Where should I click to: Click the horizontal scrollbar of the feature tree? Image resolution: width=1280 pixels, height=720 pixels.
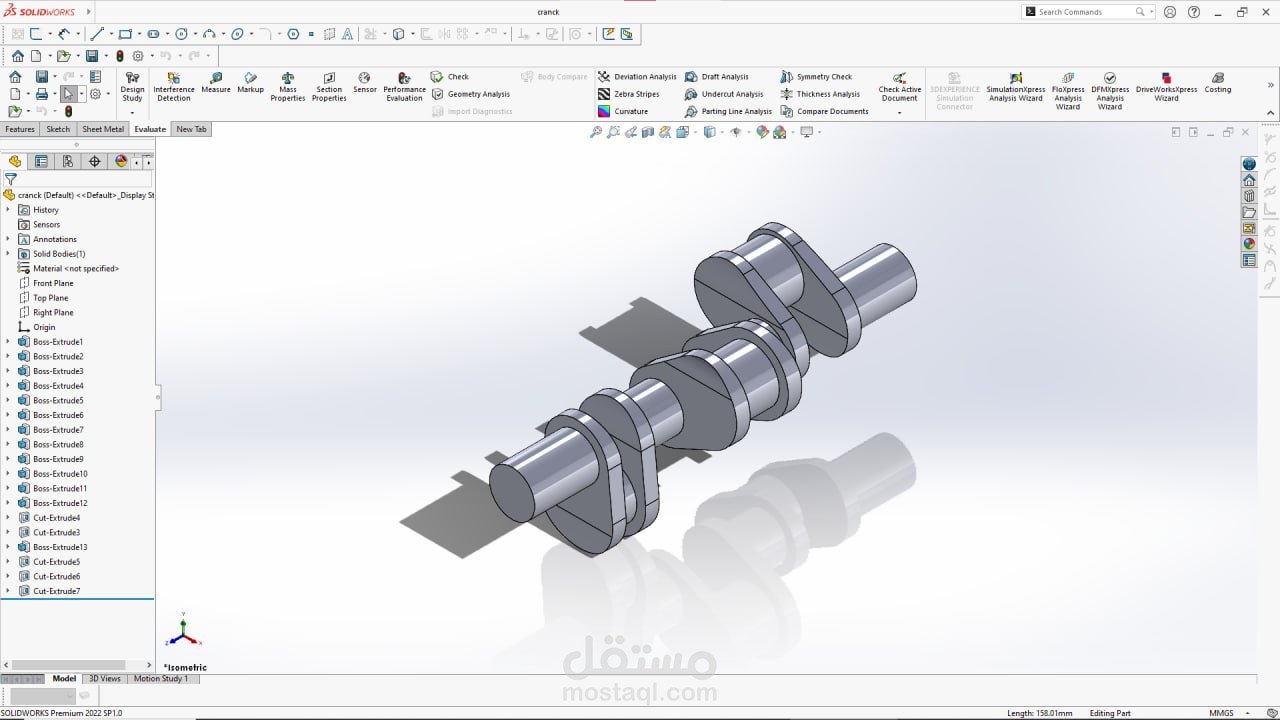(x=69, y=665)
